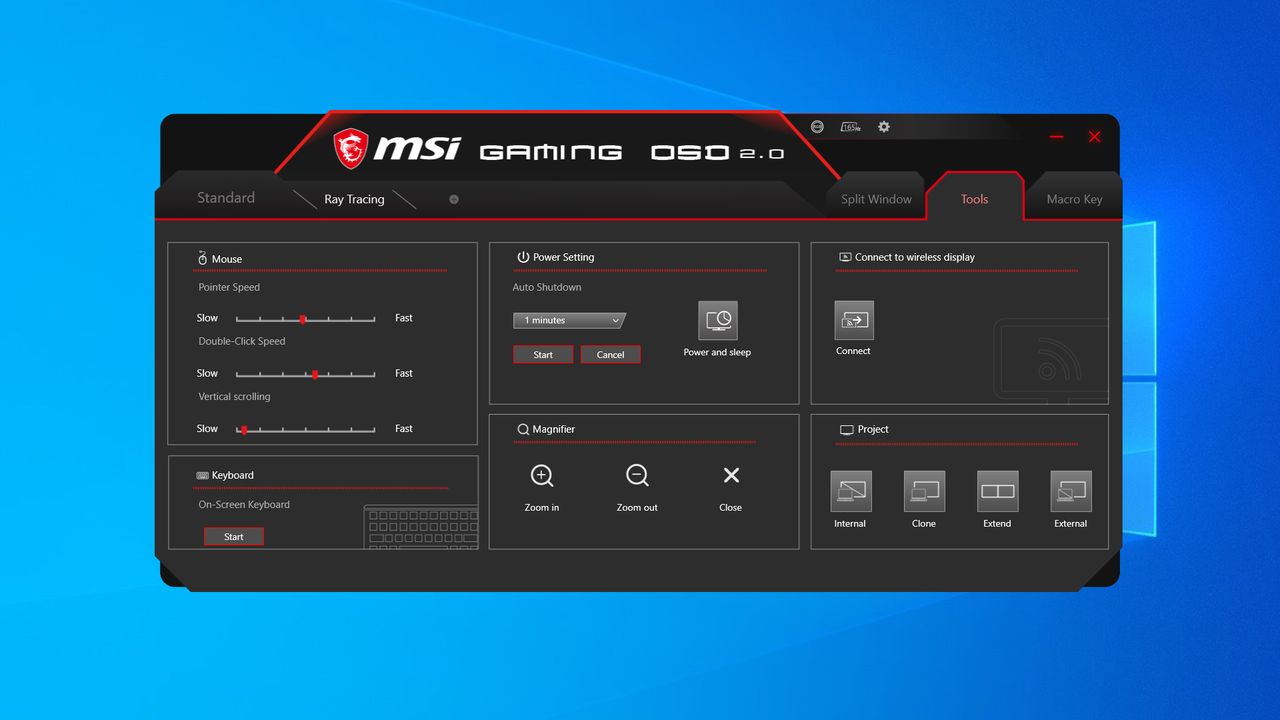Open the Ray Tracing tab
The image size is (1280, 720).
[x=355, y=199]
